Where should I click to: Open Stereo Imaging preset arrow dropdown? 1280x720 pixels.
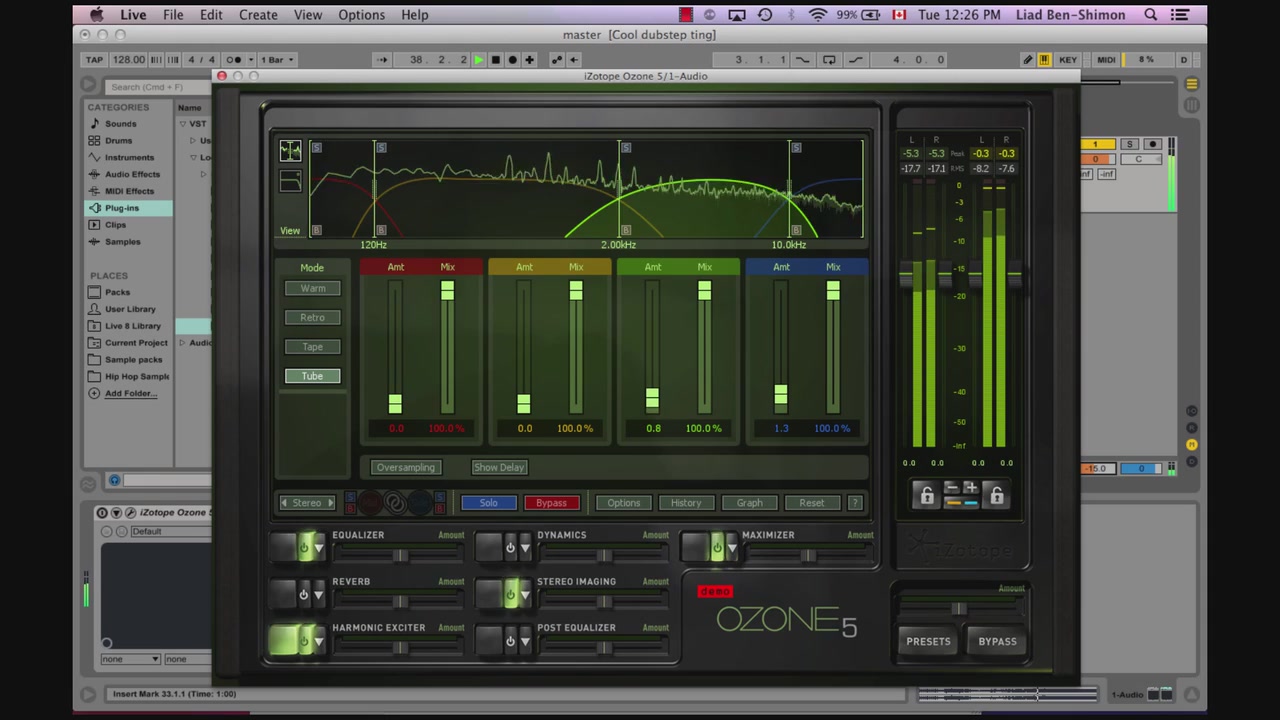(x=525, y=595)
